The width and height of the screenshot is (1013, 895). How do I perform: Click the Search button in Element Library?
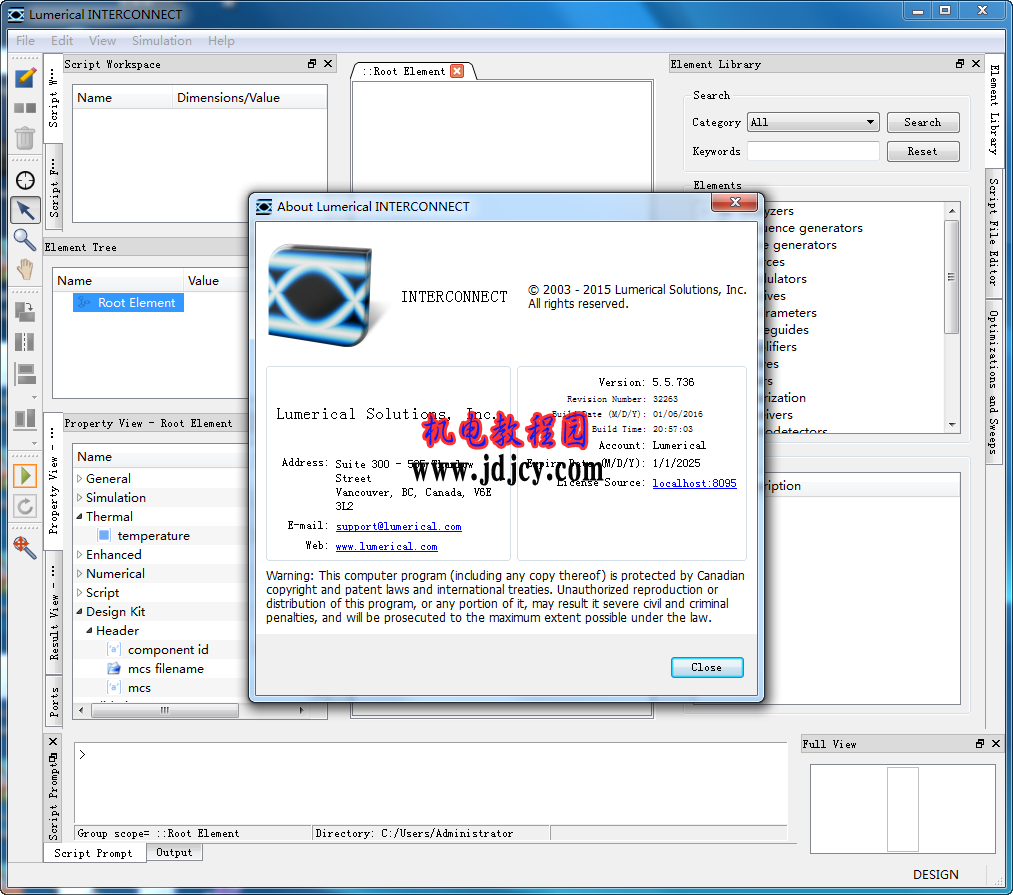[923, 122]
